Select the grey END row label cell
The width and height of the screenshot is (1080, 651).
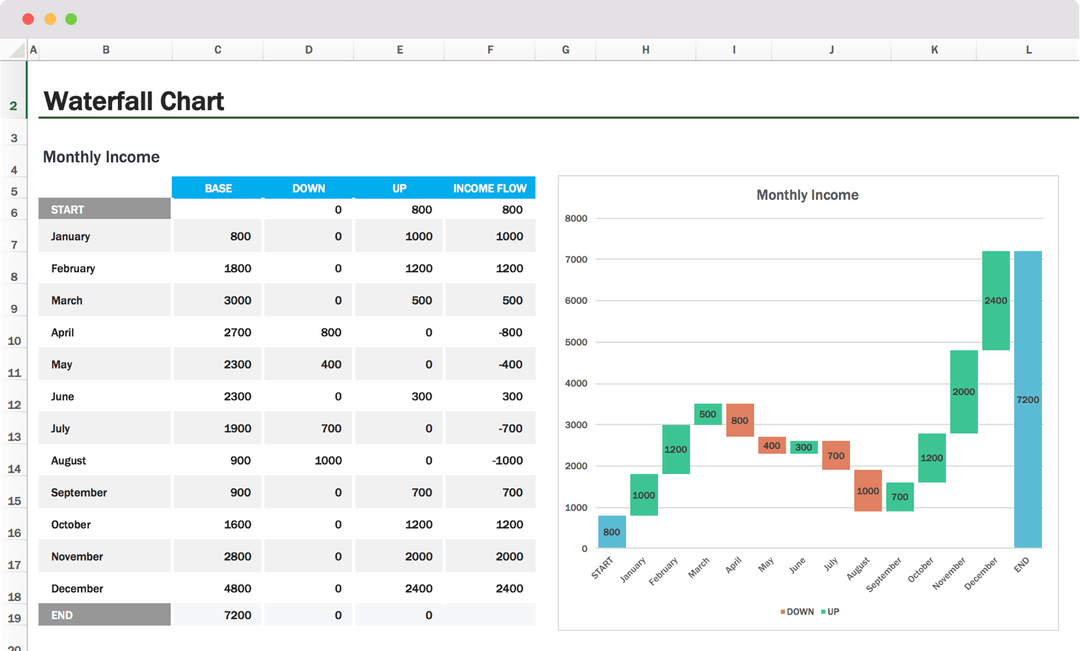(104, 615)
